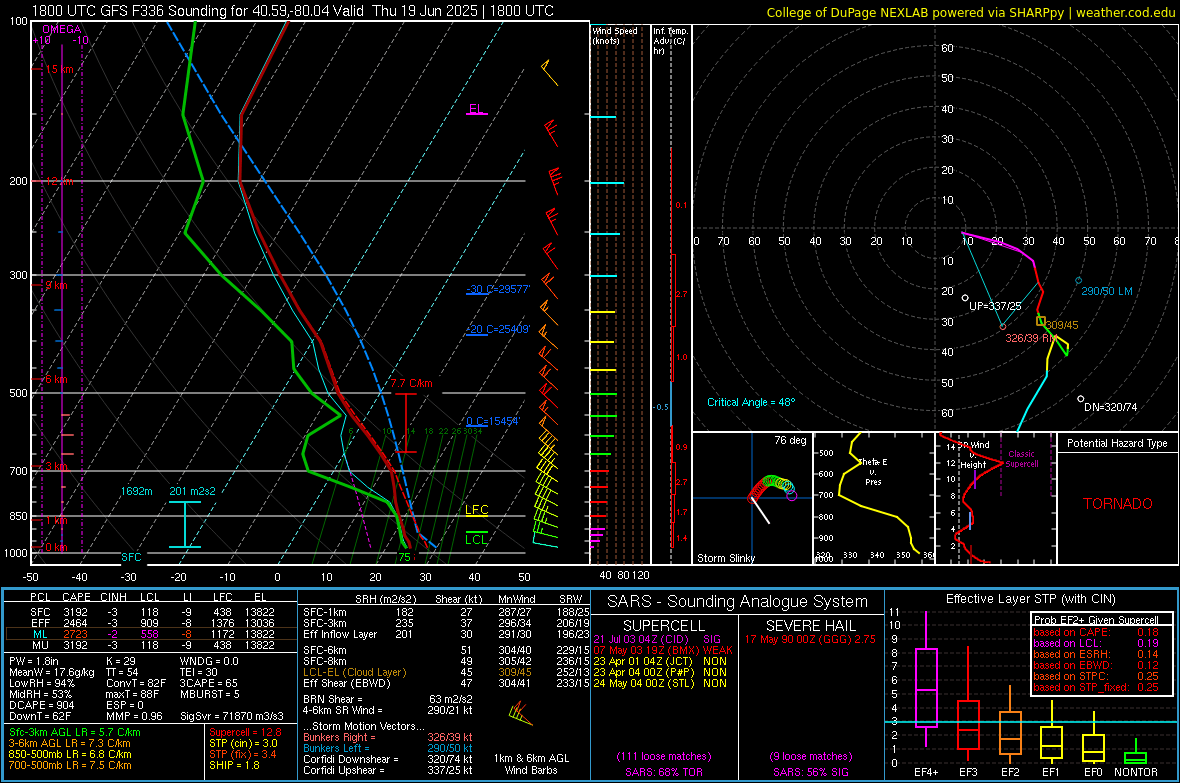Image resolution: width=1180 pixels, height=783 pixels.
Task: Click the Classic Supercell label
Action: tap(1021, 459)
